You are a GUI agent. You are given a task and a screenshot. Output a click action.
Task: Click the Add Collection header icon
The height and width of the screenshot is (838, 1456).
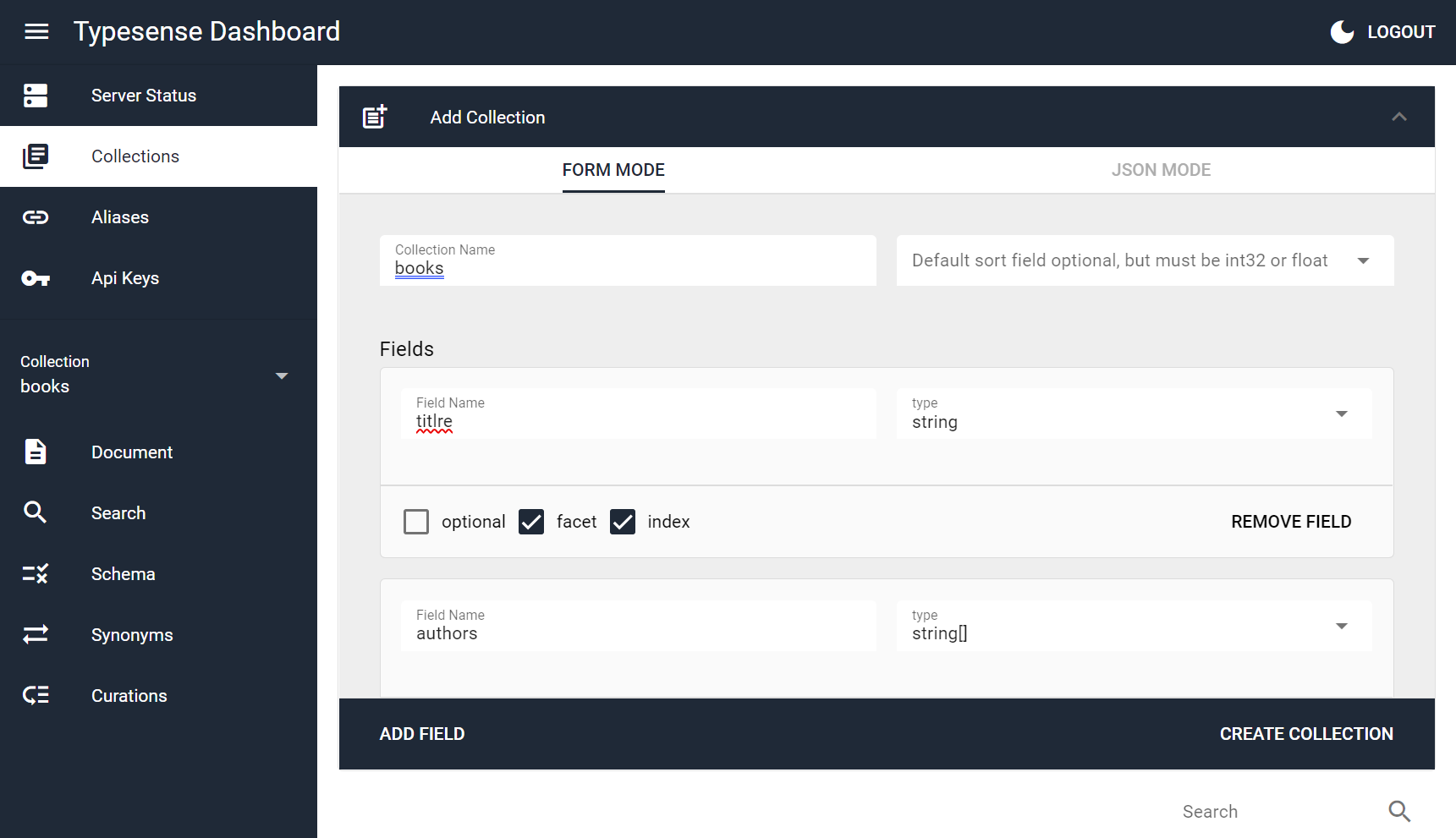375,117
